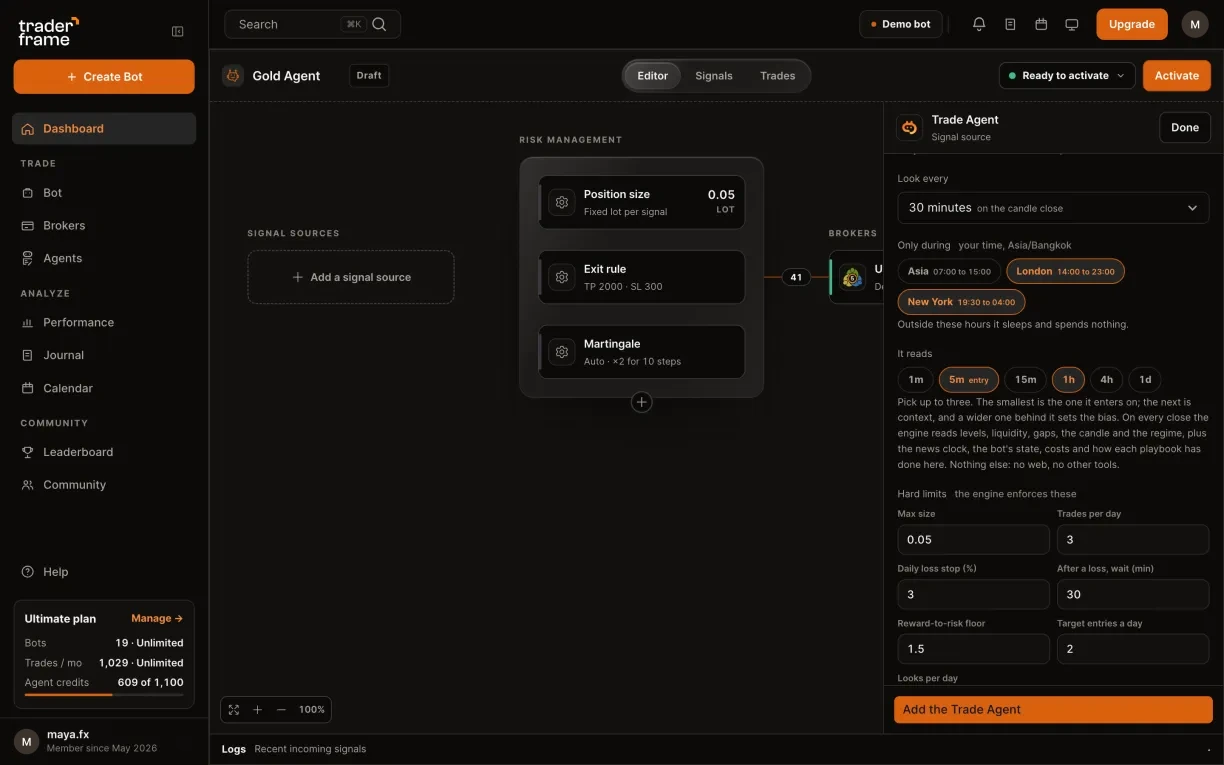Toggle the 15m timeframe
1224x765 pixels.
[1025, 380]
